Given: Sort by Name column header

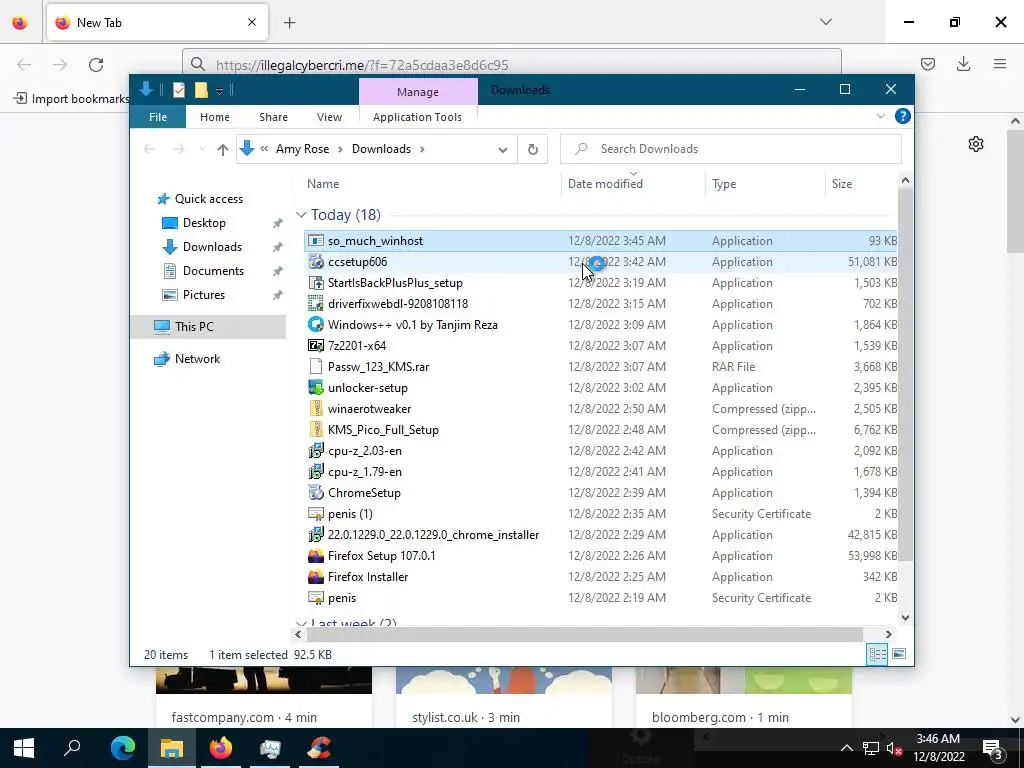Looking at the screenshot, I should pyautogui.click(x=323, y=184).
